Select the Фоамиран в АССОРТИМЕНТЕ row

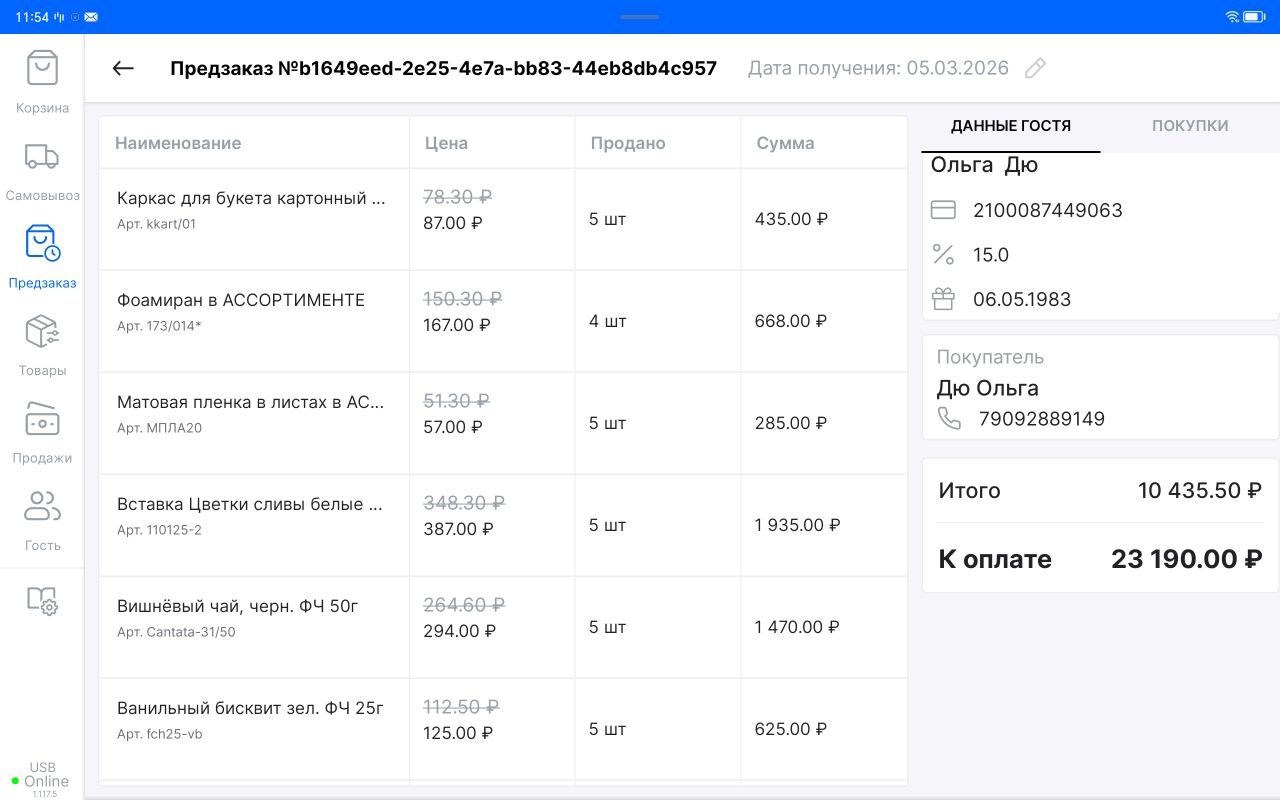503,321
